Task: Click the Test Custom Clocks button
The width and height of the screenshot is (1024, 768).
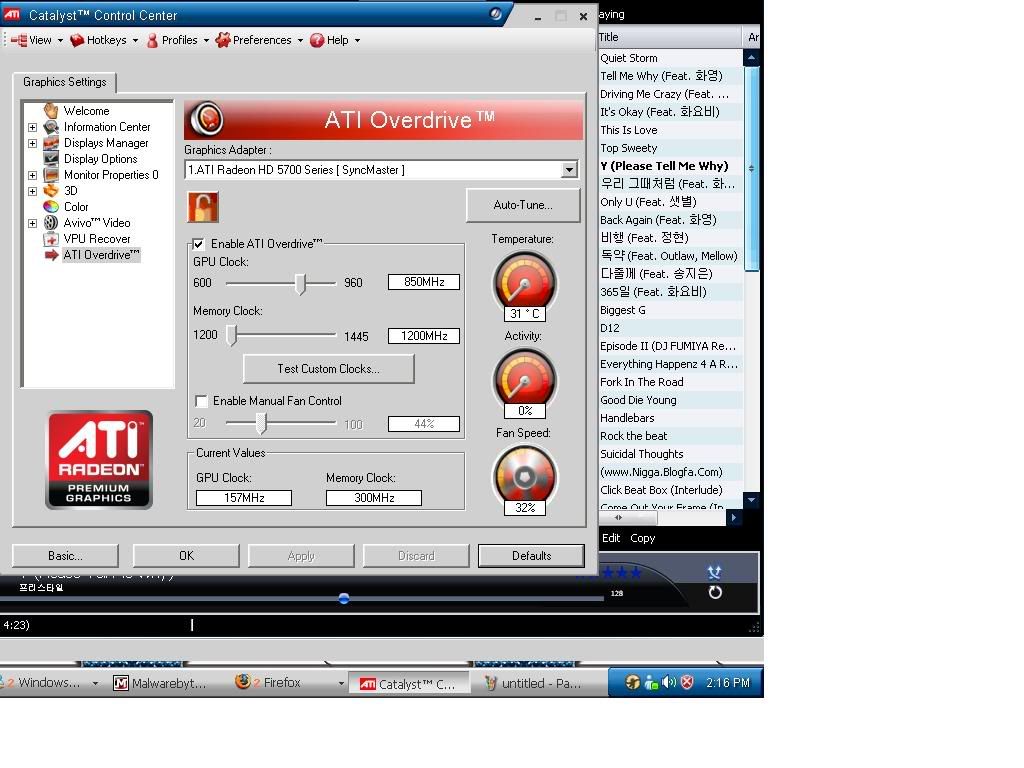Action: click(328, 368)
